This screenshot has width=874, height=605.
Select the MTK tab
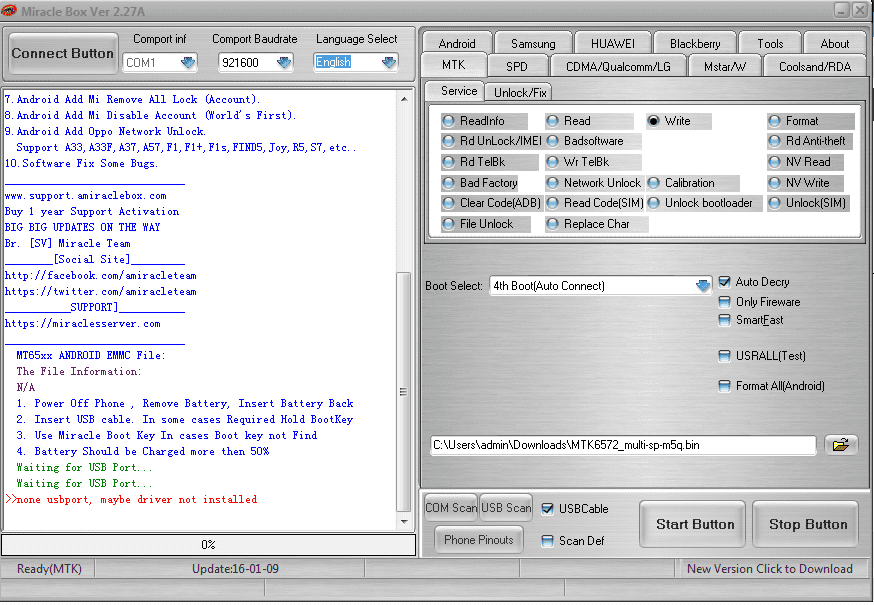(454, 65)
